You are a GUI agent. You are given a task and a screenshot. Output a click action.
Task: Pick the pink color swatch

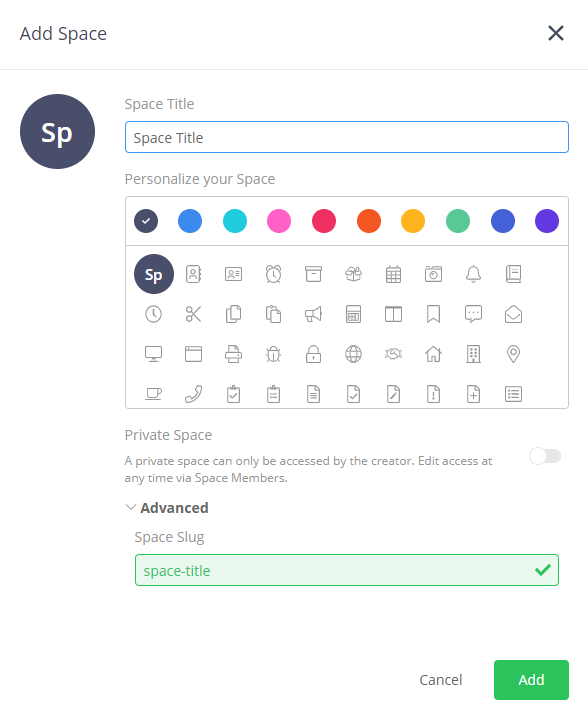[279, 221]
